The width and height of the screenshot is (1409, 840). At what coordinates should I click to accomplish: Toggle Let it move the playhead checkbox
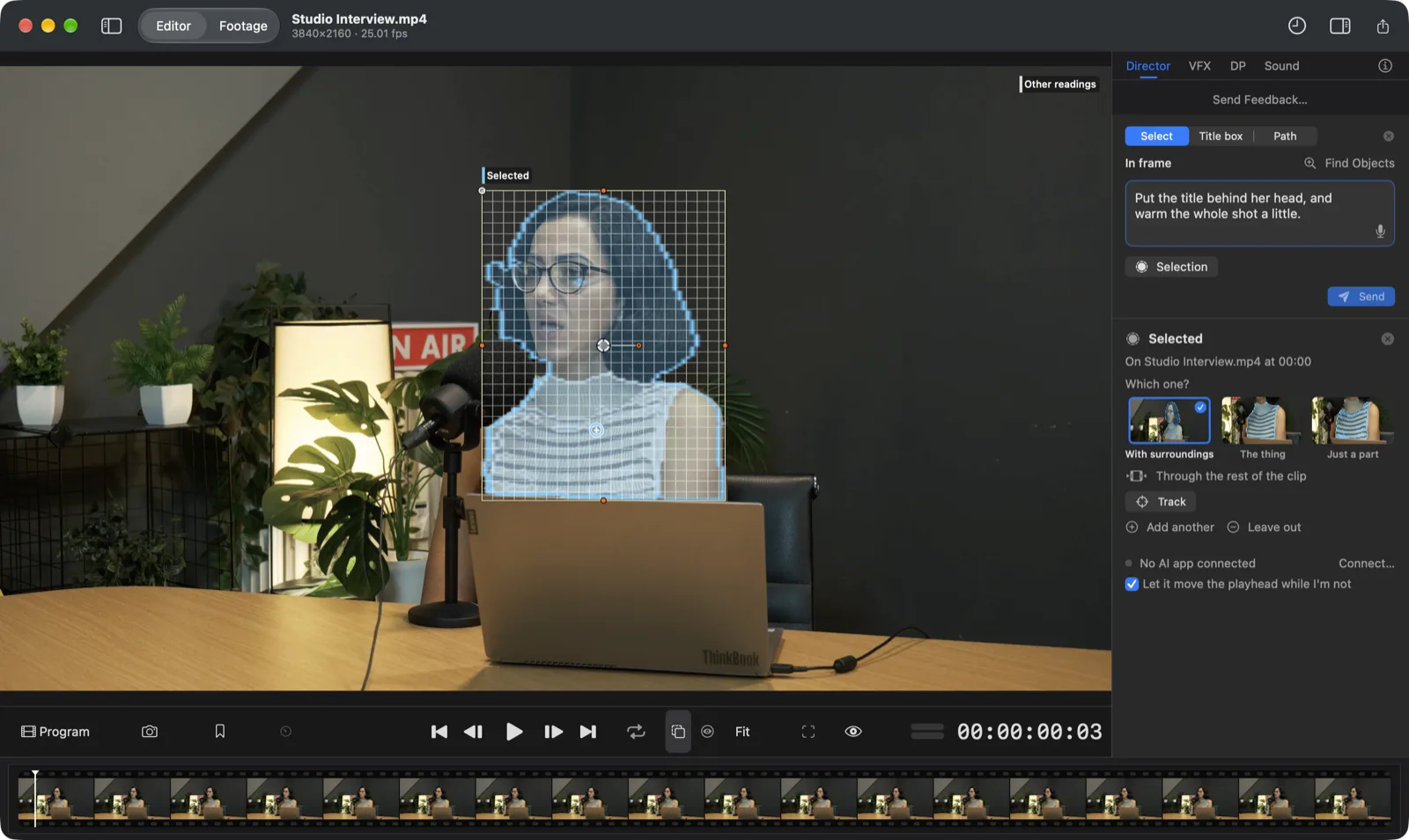1132,585
